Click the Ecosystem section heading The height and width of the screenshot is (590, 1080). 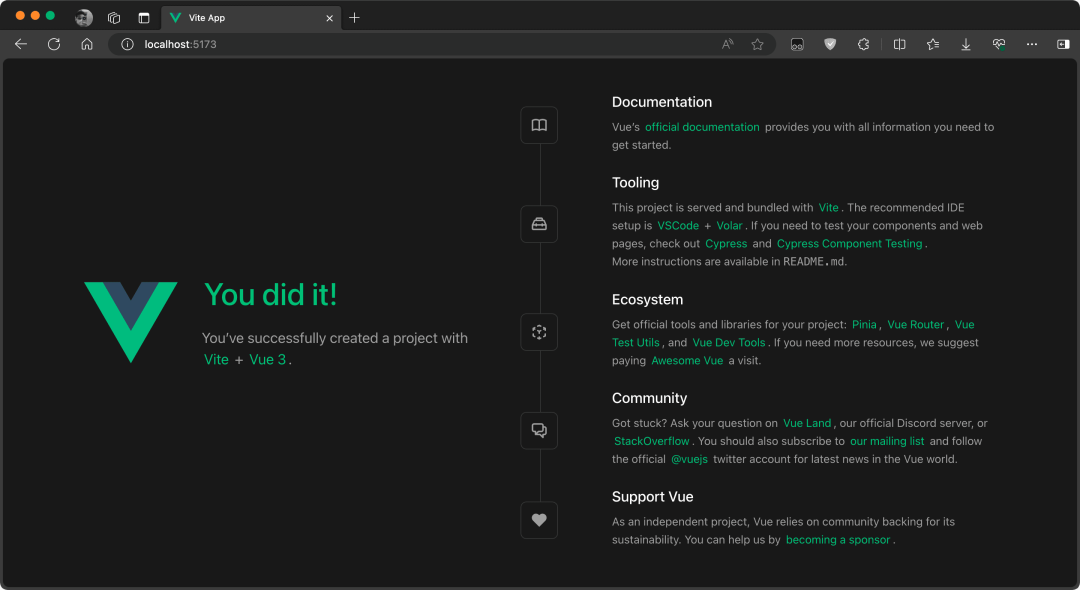(647, 299)
